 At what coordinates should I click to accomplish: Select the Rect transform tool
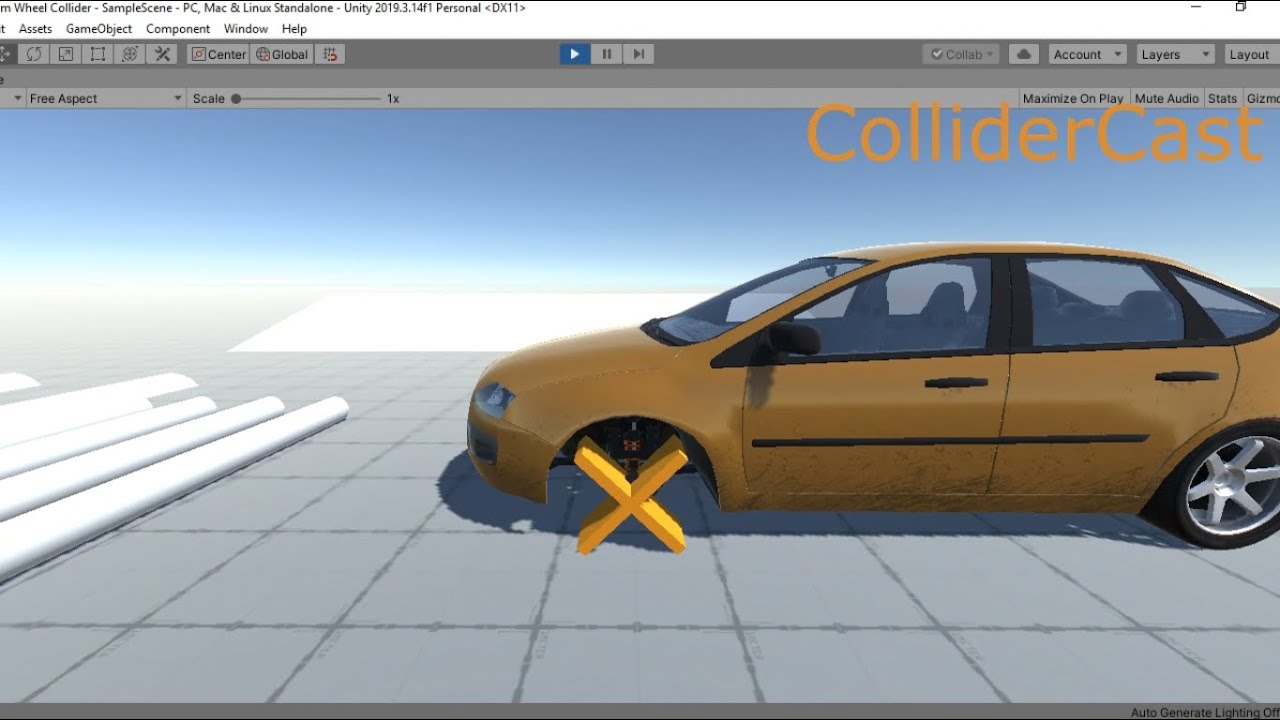pyautogui.click(x=98, y=54)
